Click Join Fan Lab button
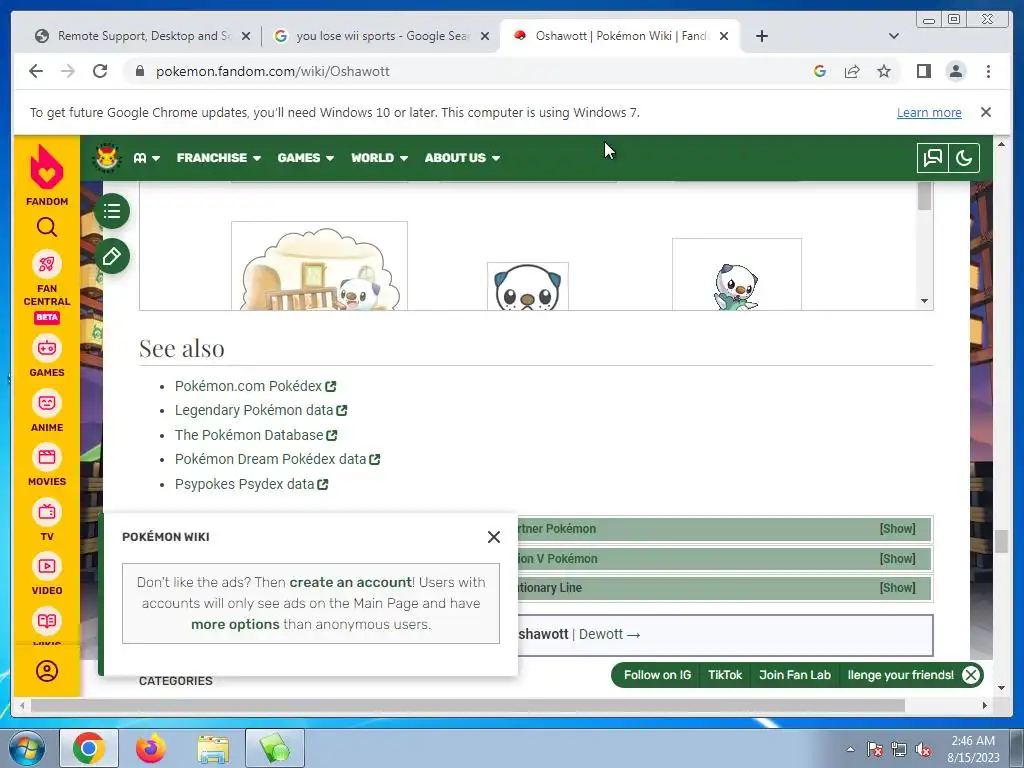This screenshot has width=1024, height=768. pyautogui.click(x=795, y=675)
